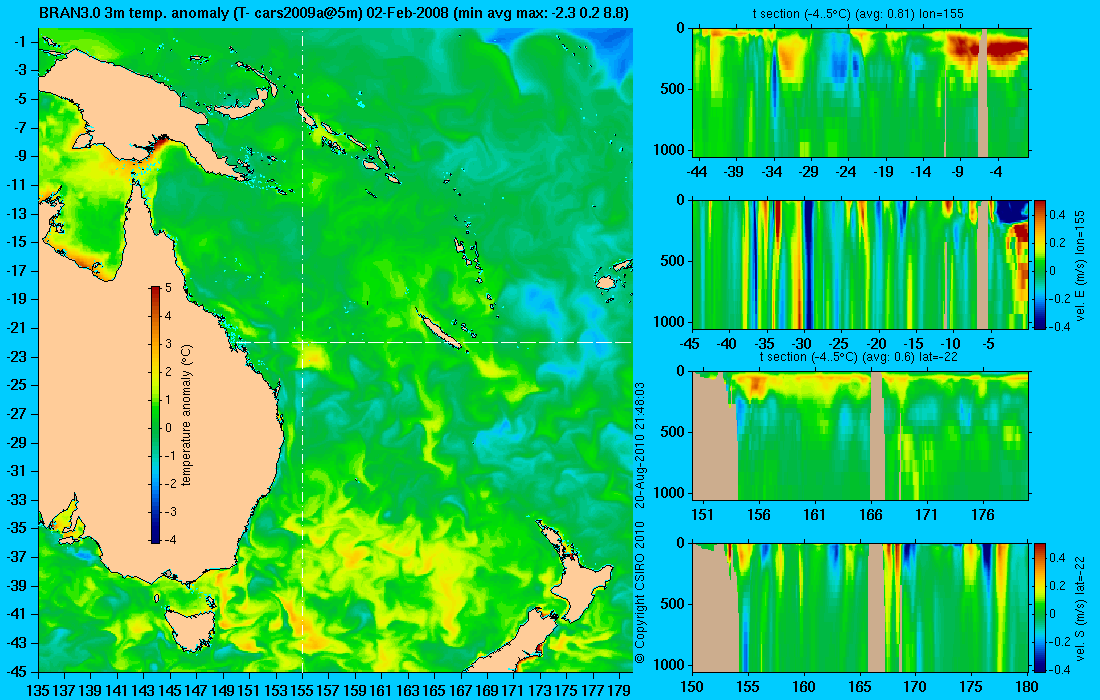
Task: Click the '0.4' tick on the vel. E colorbar
Action: pos(1057,215)
